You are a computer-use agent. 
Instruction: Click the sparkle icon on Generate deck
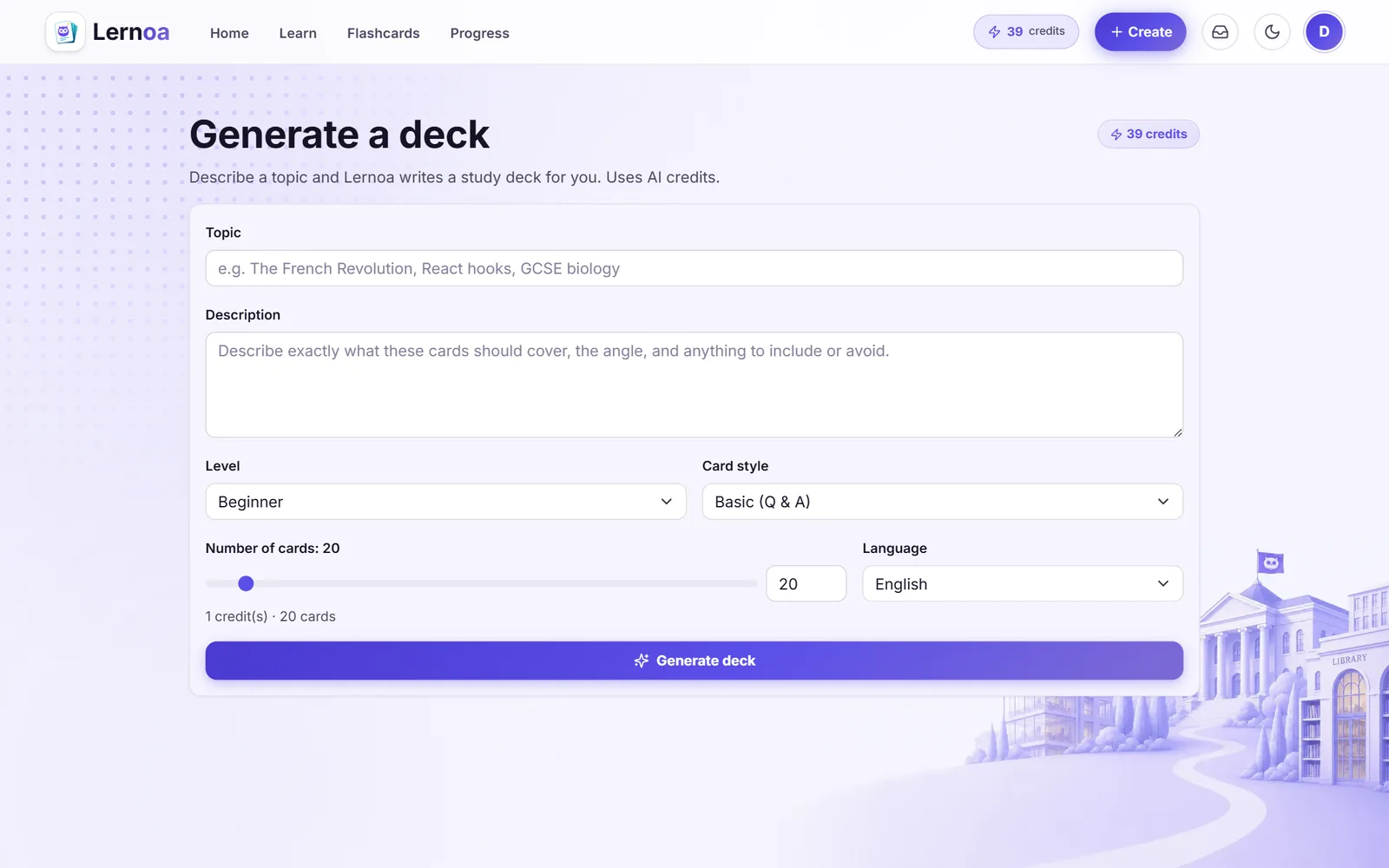click(x=642, y=661)
